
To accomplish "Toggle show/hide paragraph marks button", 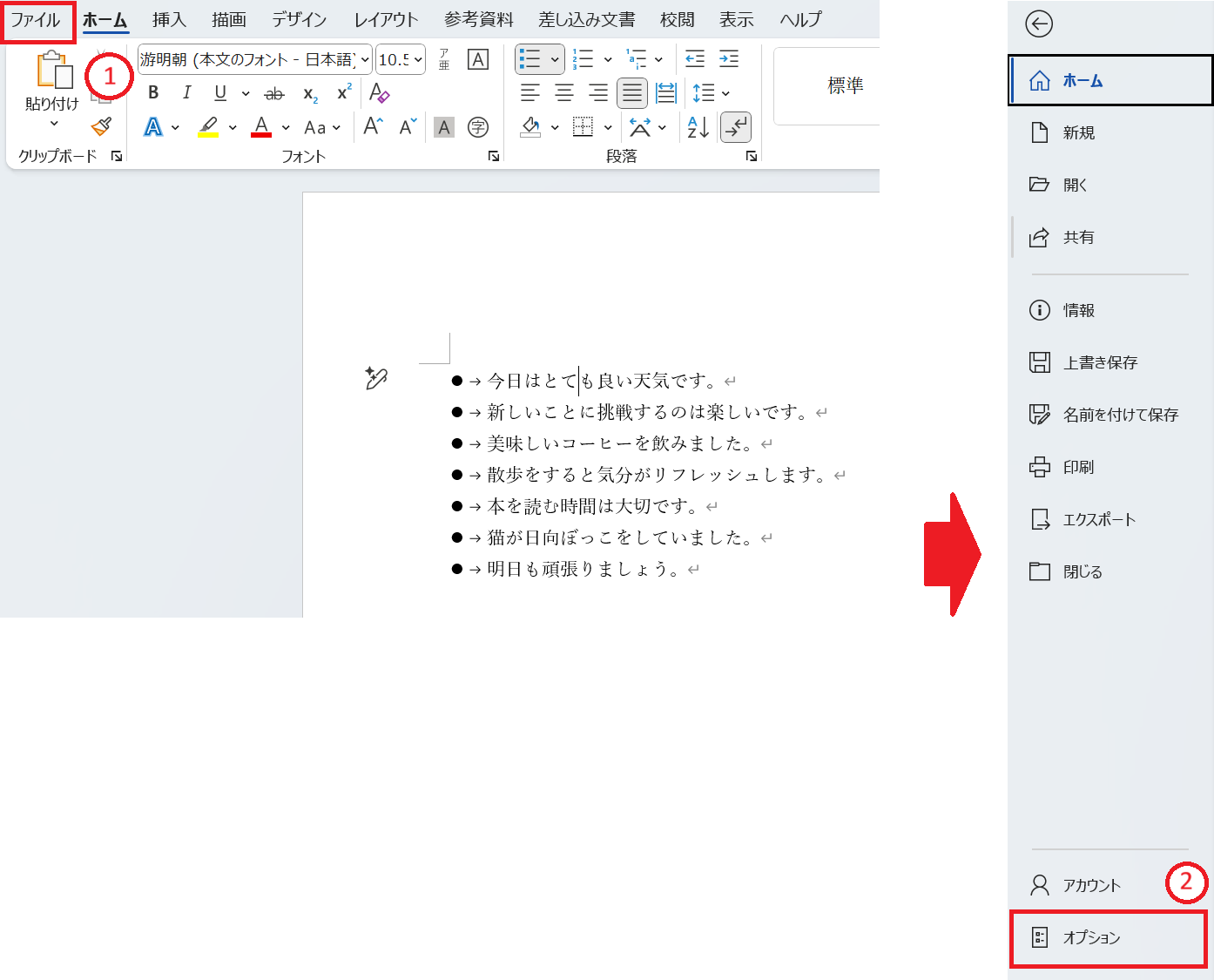I will (736, 127).
